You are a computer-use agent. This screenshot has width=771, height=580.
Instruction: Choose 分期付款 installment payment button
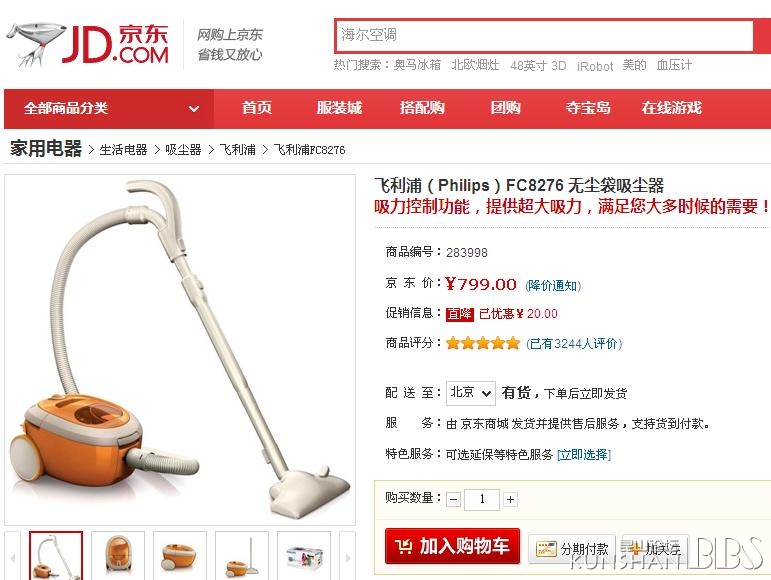(572, 549)
